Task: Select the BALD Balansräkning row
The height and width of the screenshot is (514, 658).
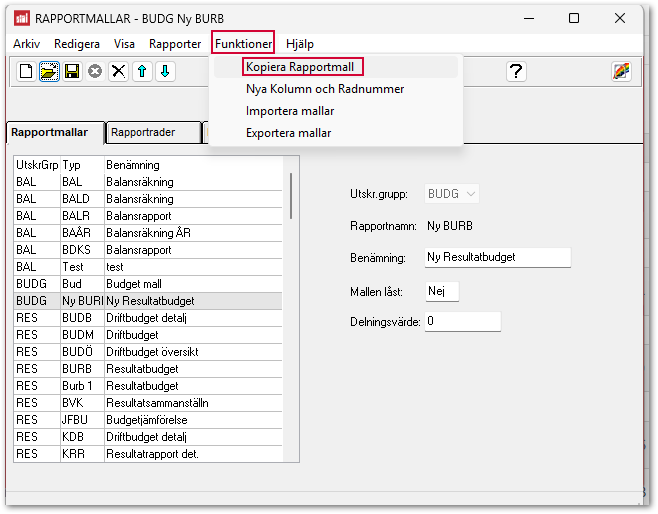Action: click(148, 199)
